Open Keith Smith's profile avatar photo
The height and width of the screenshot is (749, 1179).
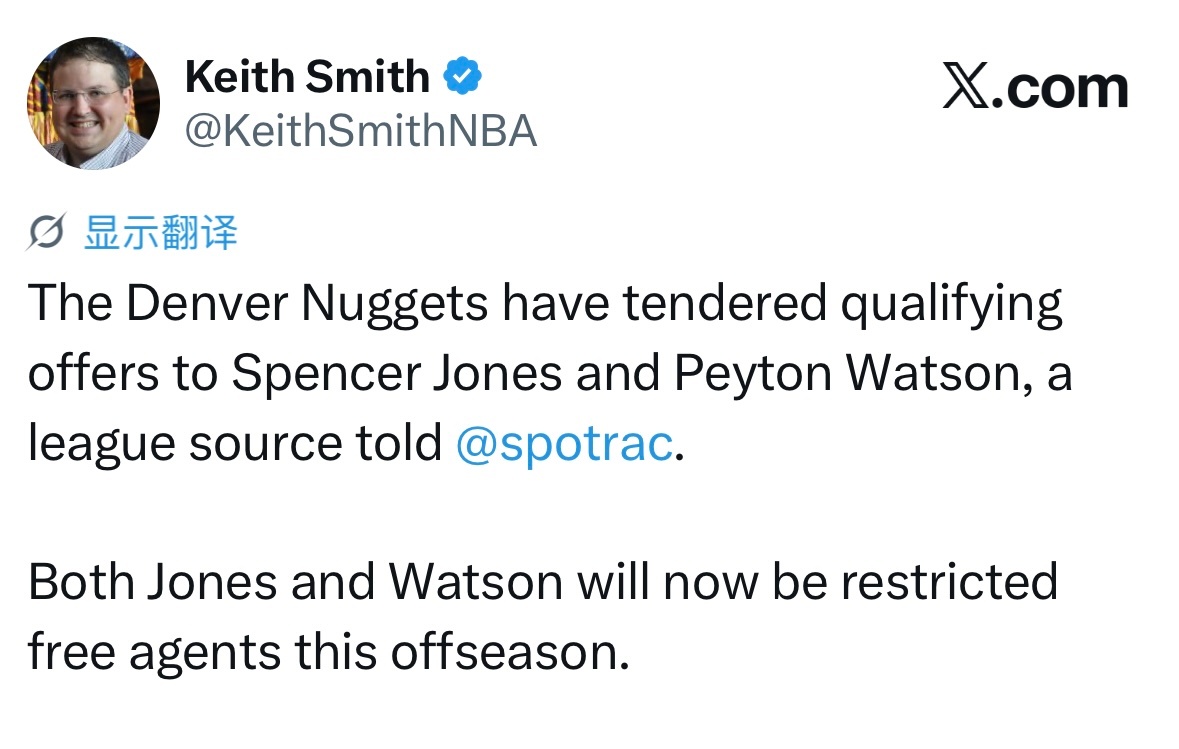[x=93, y=103]
